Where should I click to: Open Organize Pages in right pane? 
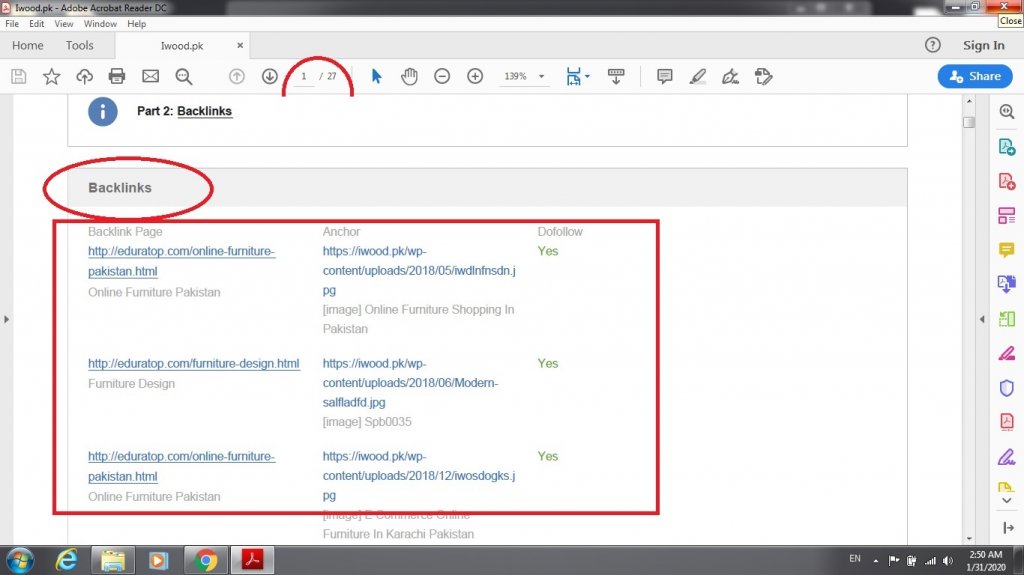click(1006, 216)
